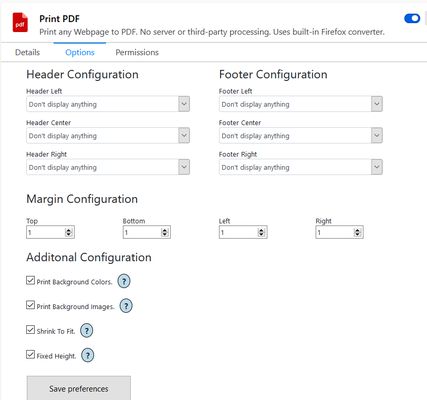
Task: Uncheck Shrink To Fit
Action: tap(30, 330)
